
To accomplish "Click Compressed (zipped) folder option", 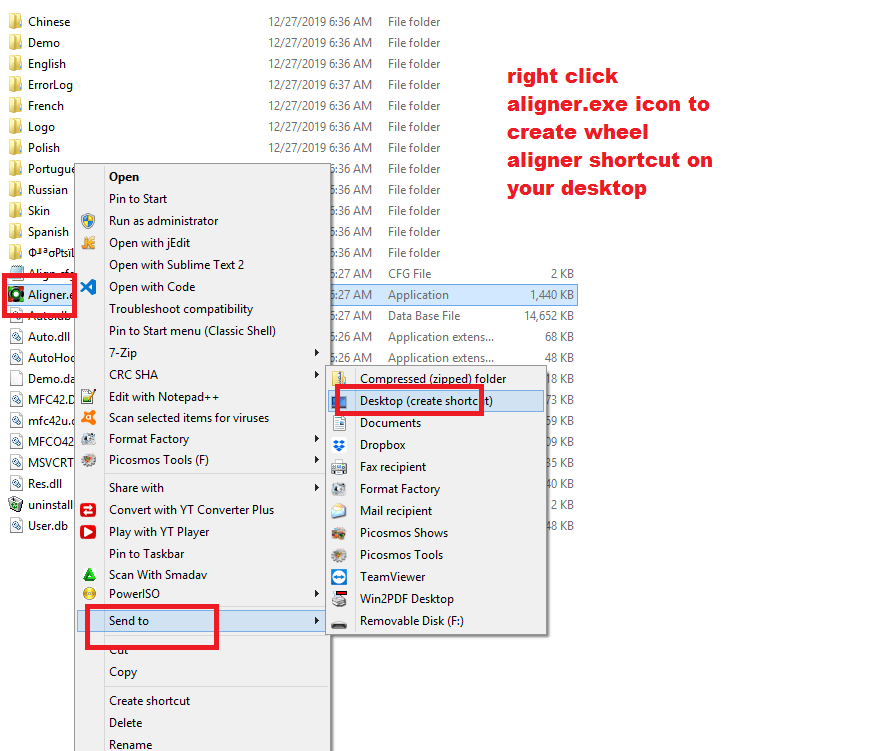I will 432,379.
